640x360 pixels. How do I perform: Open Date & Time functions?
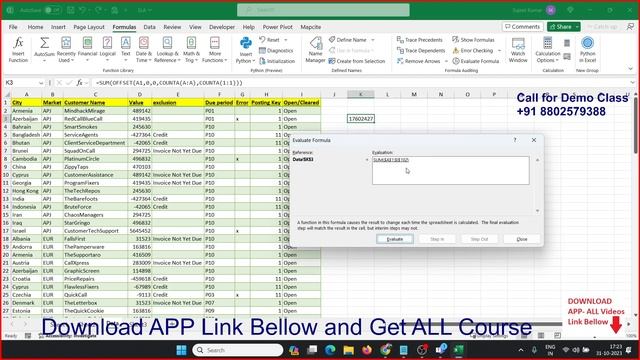(144, 50)
